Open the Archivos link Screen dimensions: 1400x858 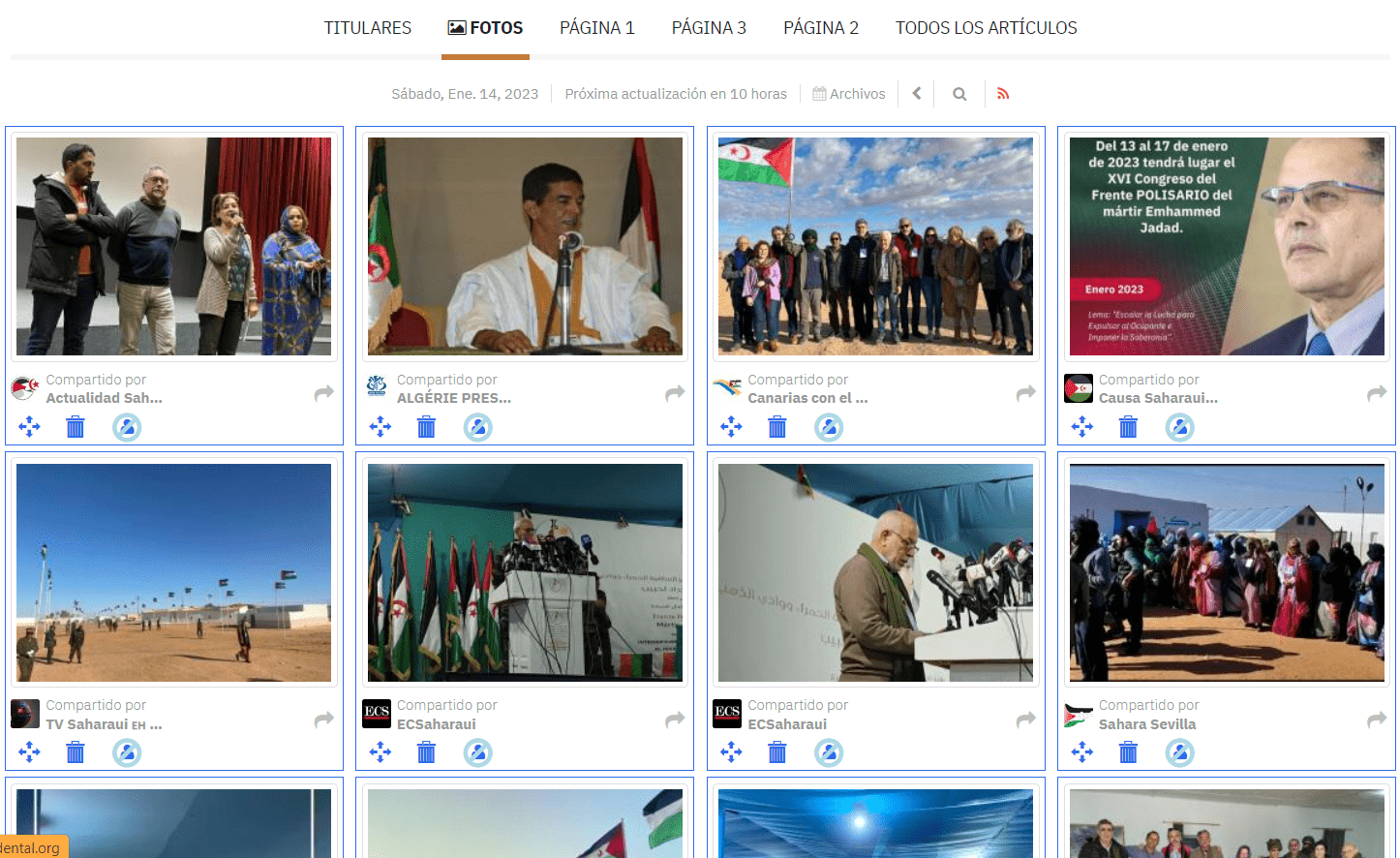(x=849, y=94)
